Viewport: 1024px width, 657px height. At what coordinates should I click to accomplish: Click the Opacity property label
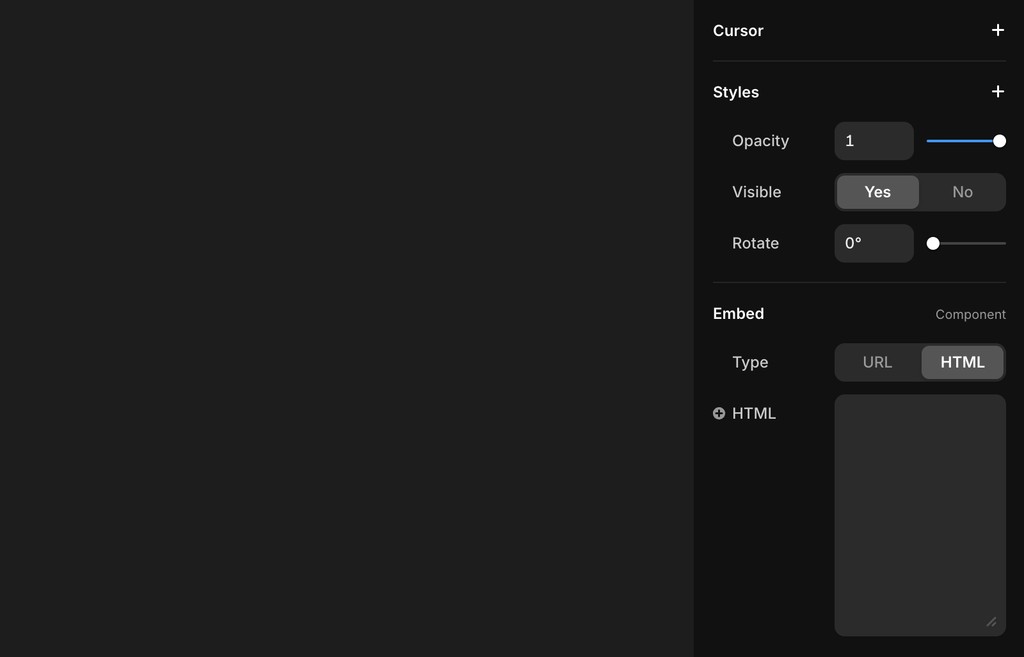click(760, 141)
